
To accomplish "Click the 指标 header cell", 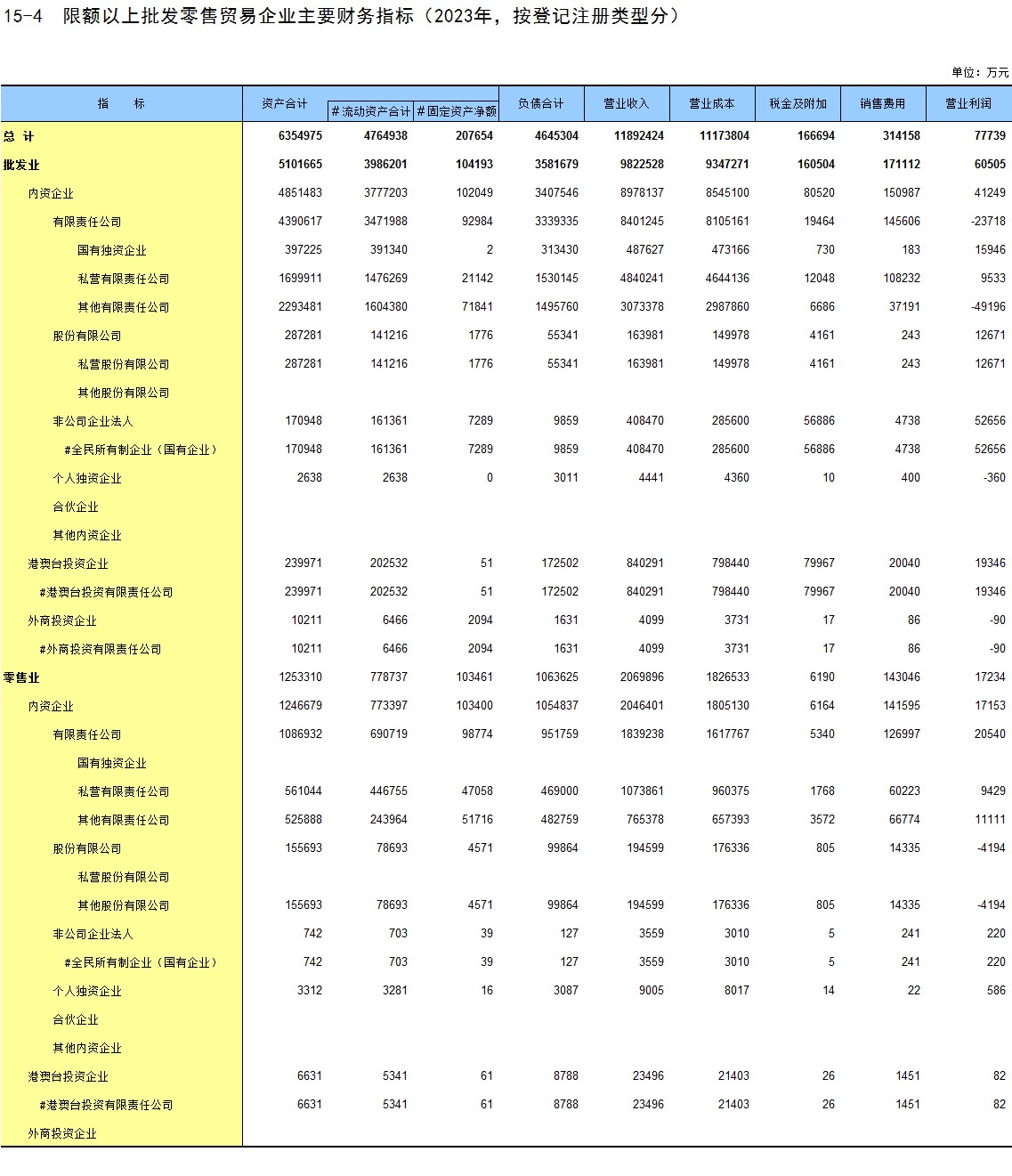I will click(x=121, y=103).
